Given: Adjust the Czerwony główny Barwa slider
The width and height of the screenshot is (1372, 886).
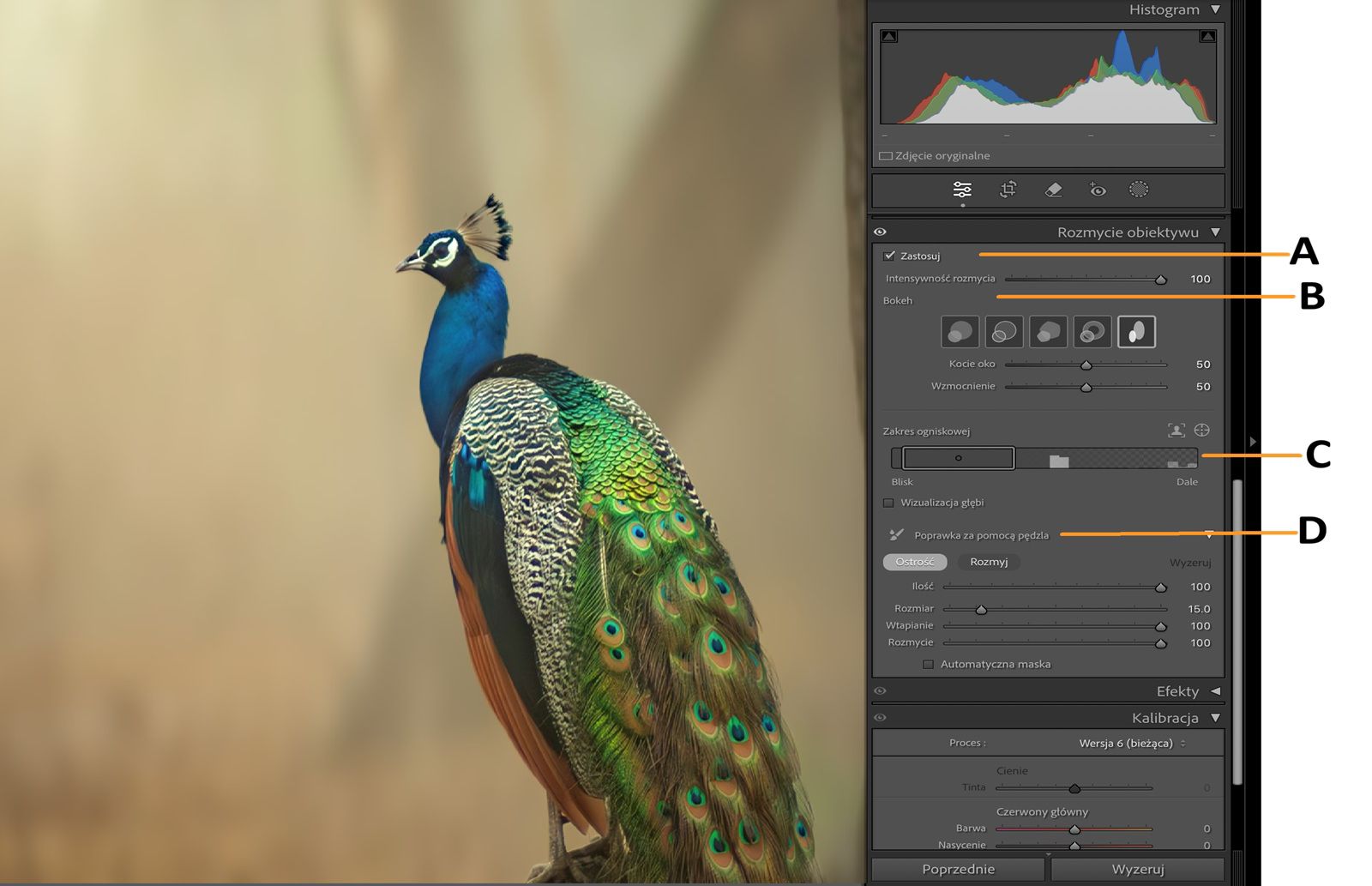Looking at the screenshot, I should [x=1074, y=829].
